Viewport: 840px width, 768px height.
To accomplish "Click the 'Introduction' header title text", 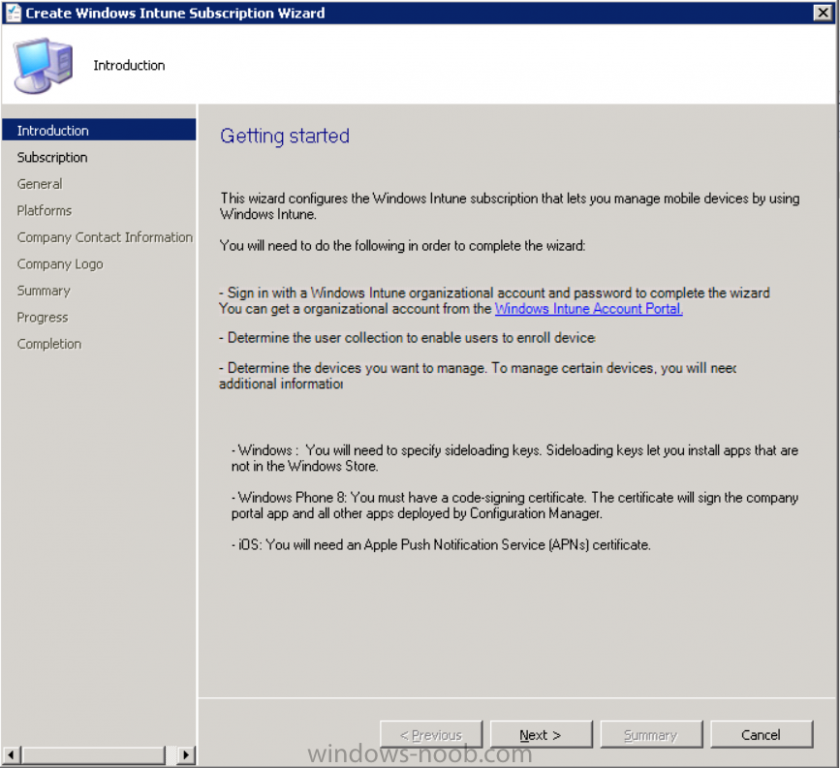I will (x=129, y=65).
